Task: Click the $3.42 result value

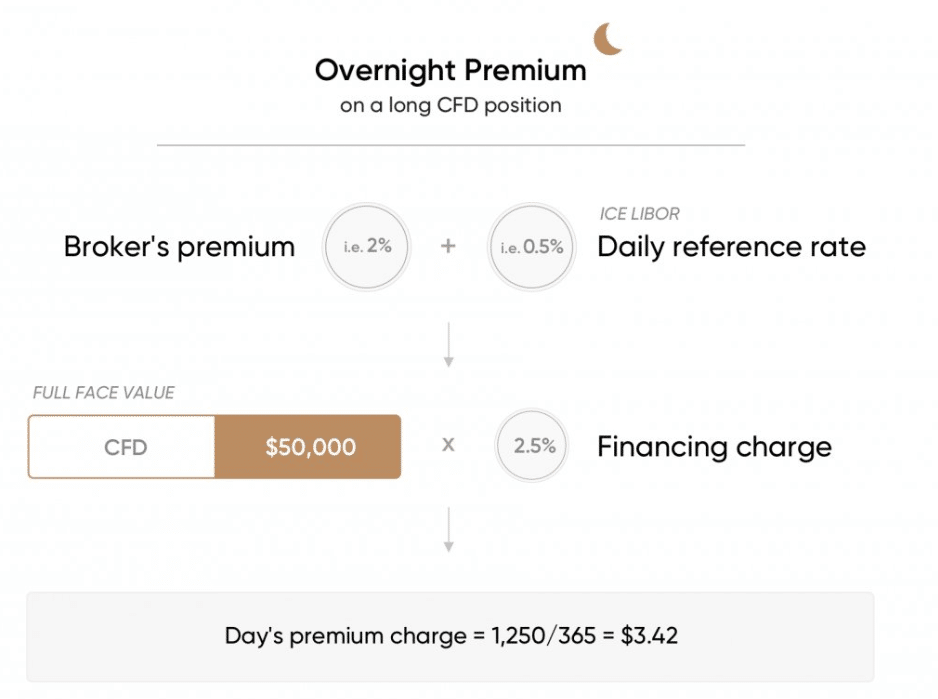Action: (x=649, y=636)
